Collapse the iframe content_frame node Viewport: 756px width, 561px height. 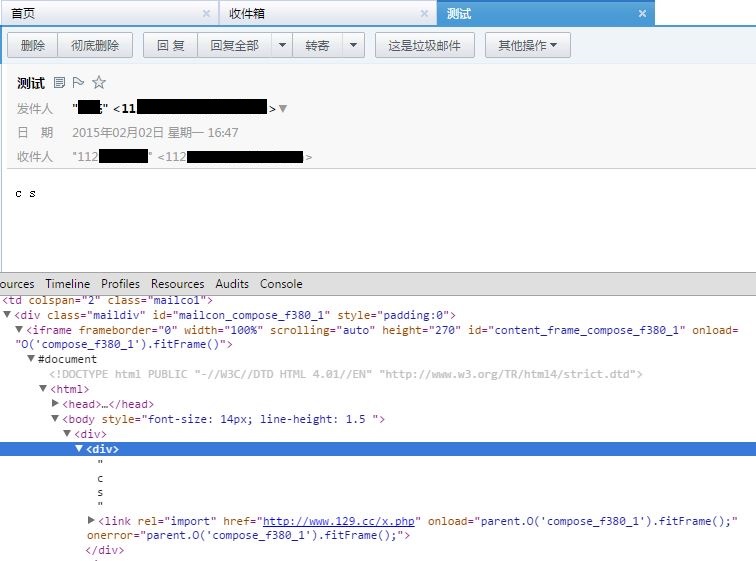[x=19, y=330]
